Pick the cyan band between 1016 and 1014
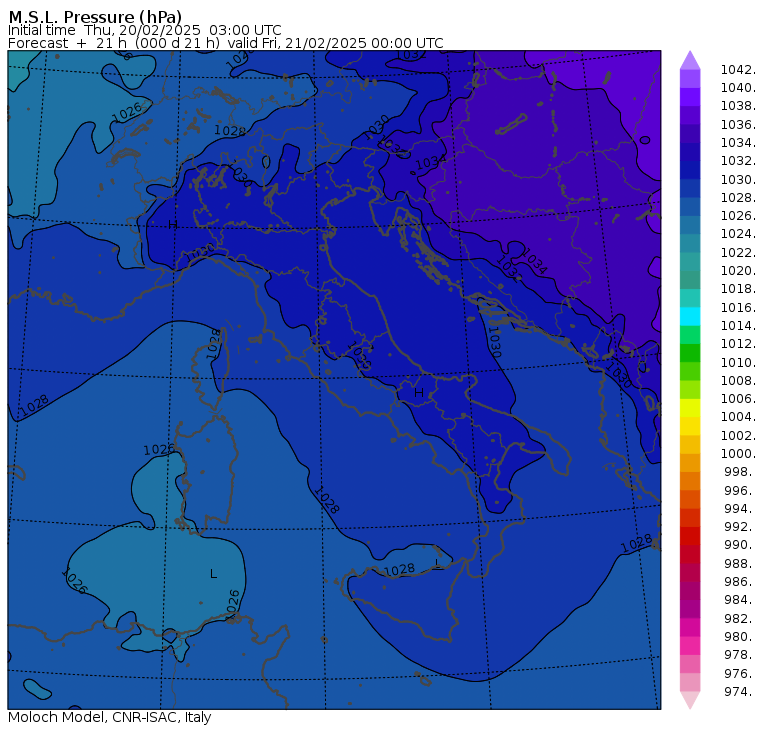The height and width of the screenshot is (731, 760). [690, 317]
